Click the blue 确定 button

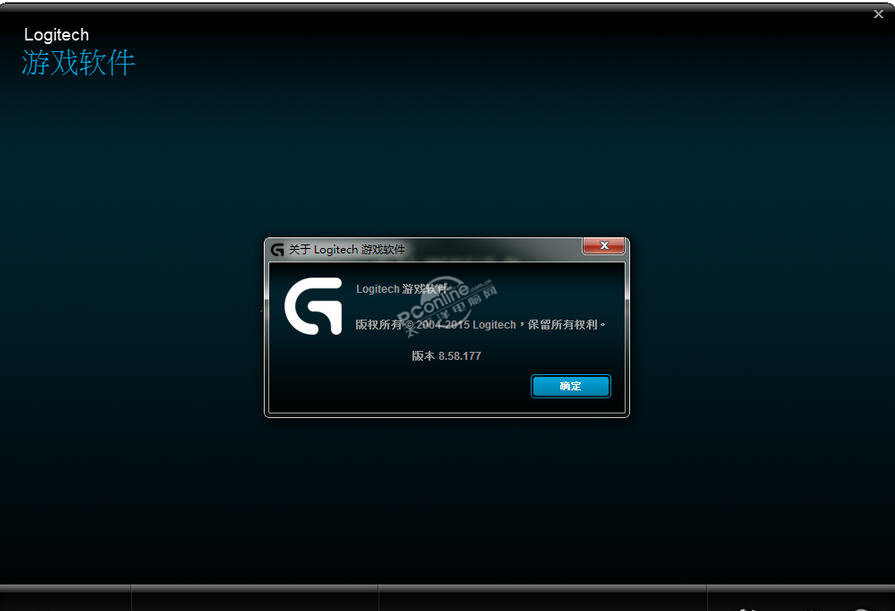click(x=570, y=386)
